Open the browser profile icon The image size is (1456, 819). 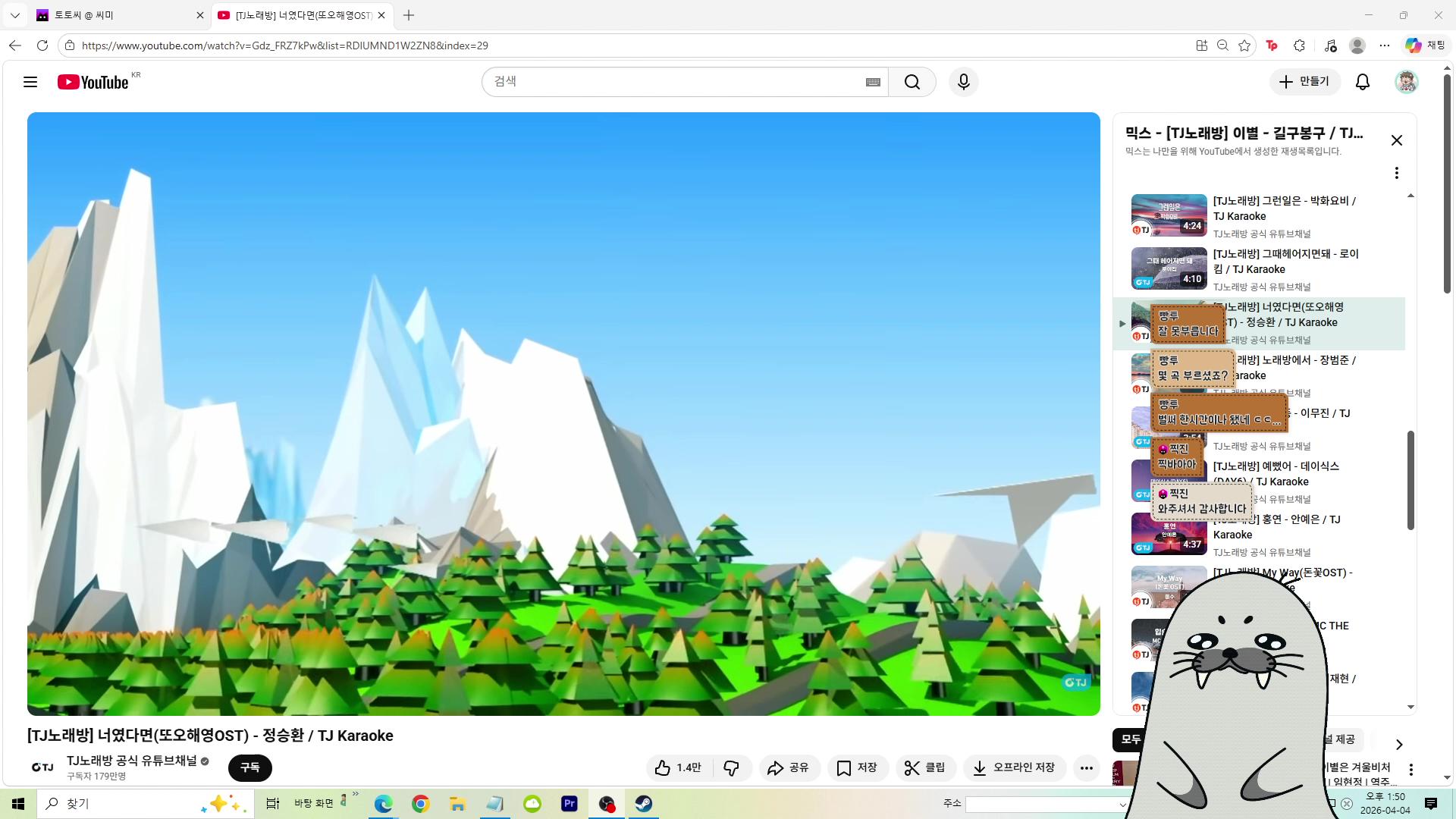coord(1357,45)
